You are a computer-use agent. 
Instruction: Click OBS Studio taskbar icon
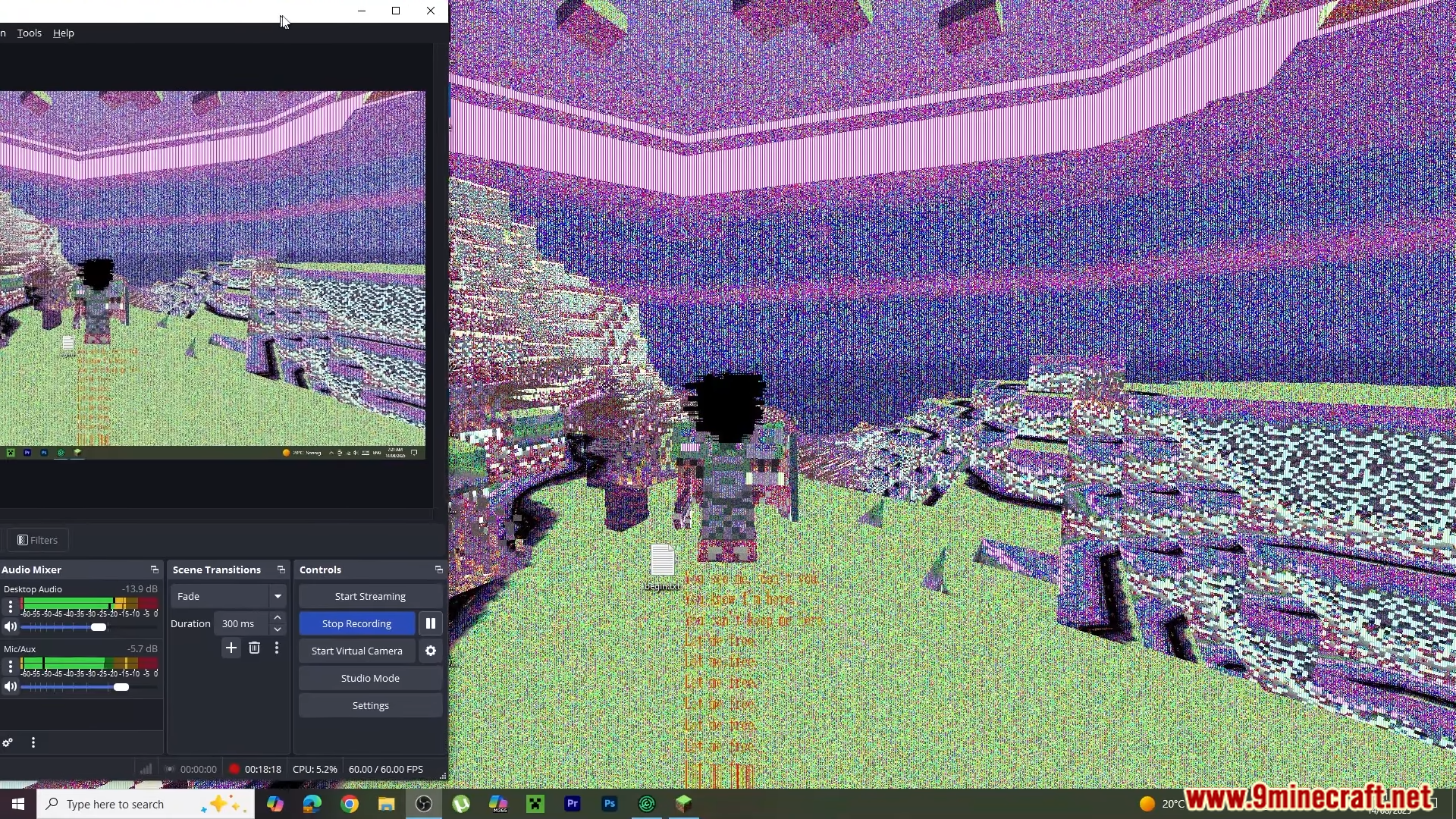click(x=424, y=804)
